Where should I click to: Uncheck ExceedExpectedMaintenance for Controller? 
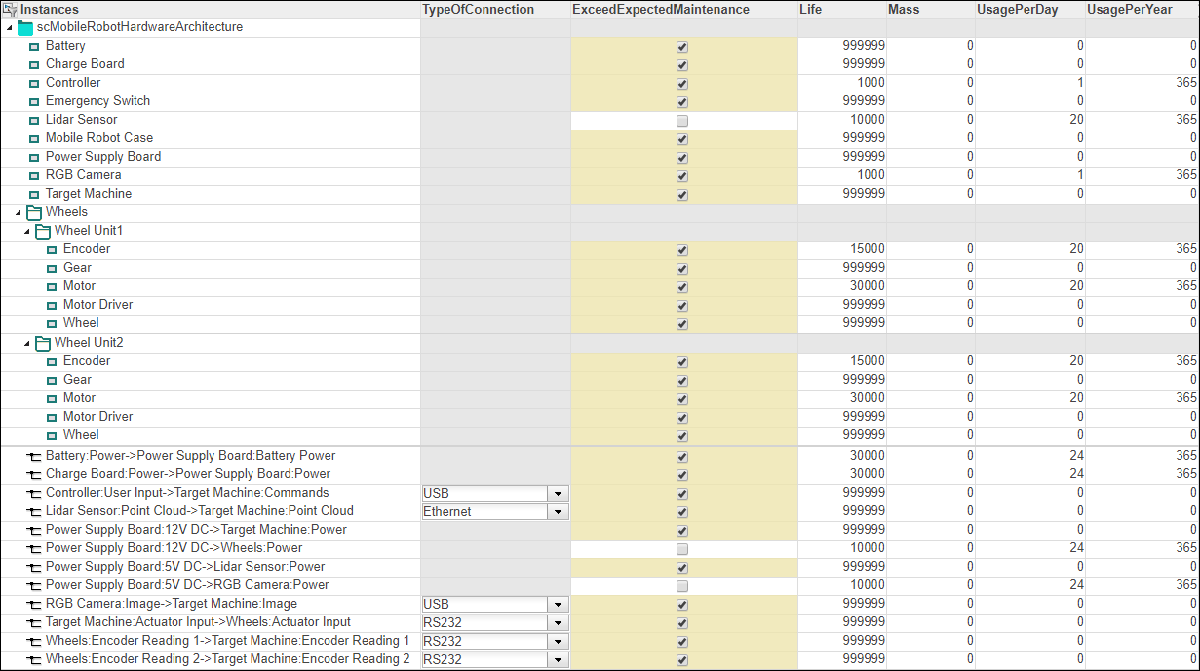click(x=682, y=84)
